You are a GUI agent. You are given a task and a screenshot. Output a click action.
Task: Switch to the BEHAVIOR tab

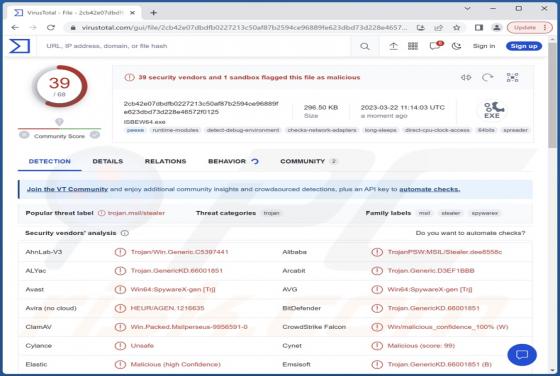[233, 161]
